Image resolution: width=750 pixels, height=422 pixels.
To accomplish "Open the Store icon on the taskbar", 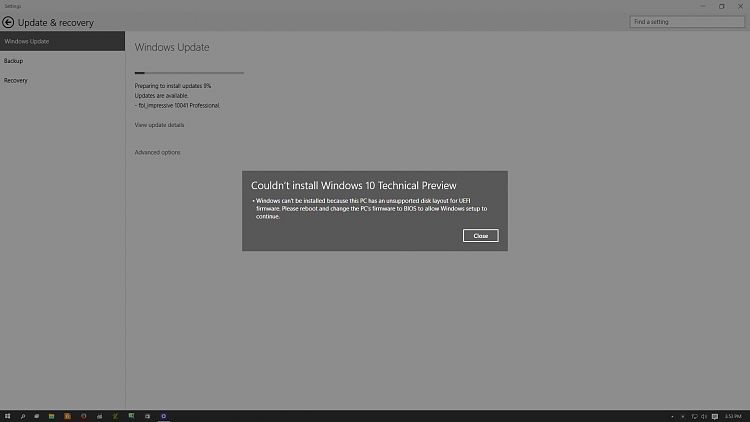I will pyautogui.click(x=147, y=416).
